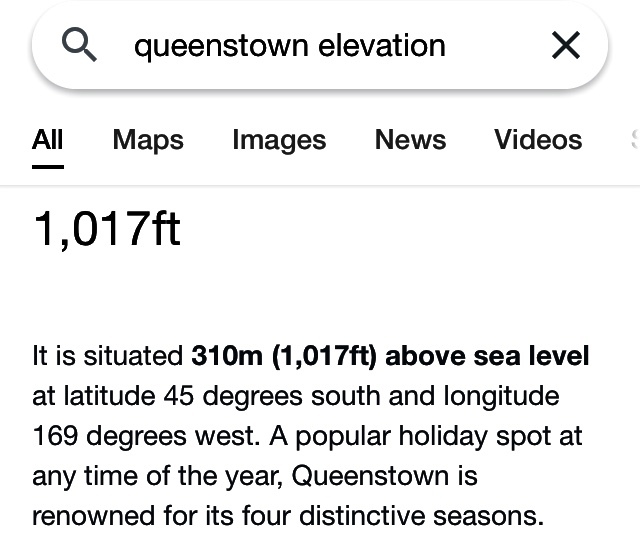The width and height of the screenshot is (640, 555).
Task: Click the "169 degrees west" text
Action: click(x=125, y=437)
